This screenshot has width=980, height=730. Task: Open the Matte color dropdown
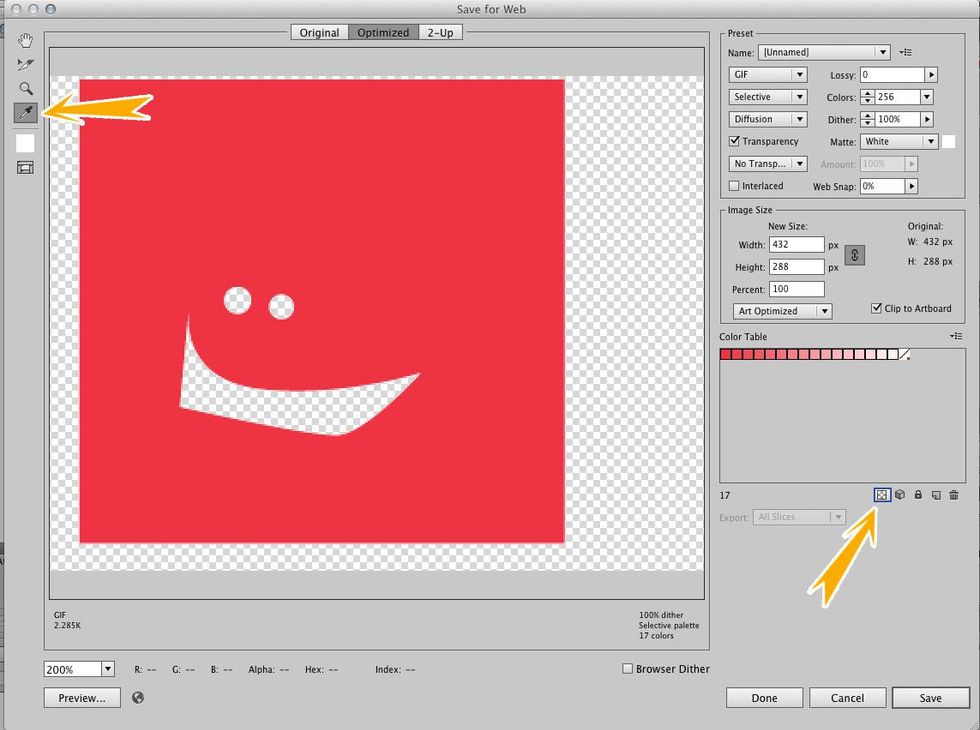pyautogui.click(x=897, y=141)
